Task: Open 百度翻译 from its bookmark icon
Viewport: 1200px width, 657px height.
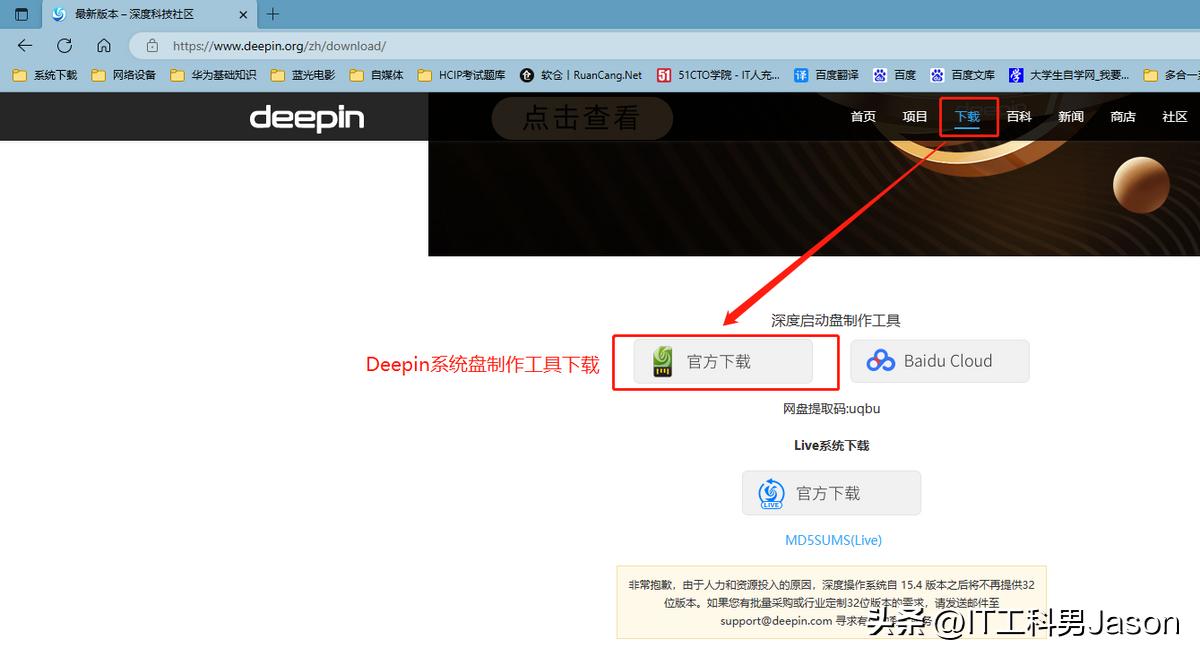Action: [803, 74]
